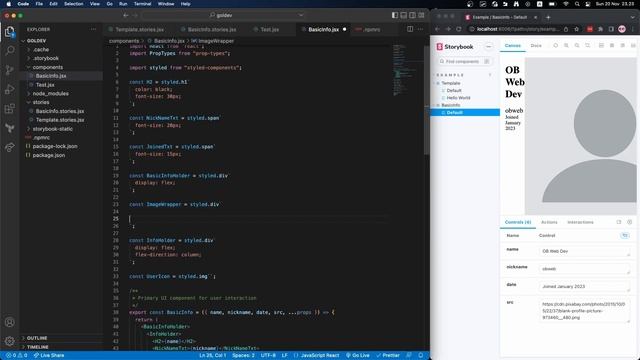Click Go Live in the status bar
Image resolution: width=640 pixels, height=360 pixels.
(x=358, y=355)
